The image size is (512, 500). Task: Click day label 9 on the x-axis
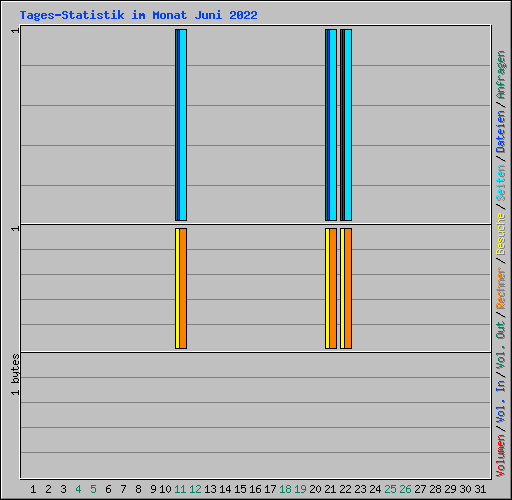(153, 489)
